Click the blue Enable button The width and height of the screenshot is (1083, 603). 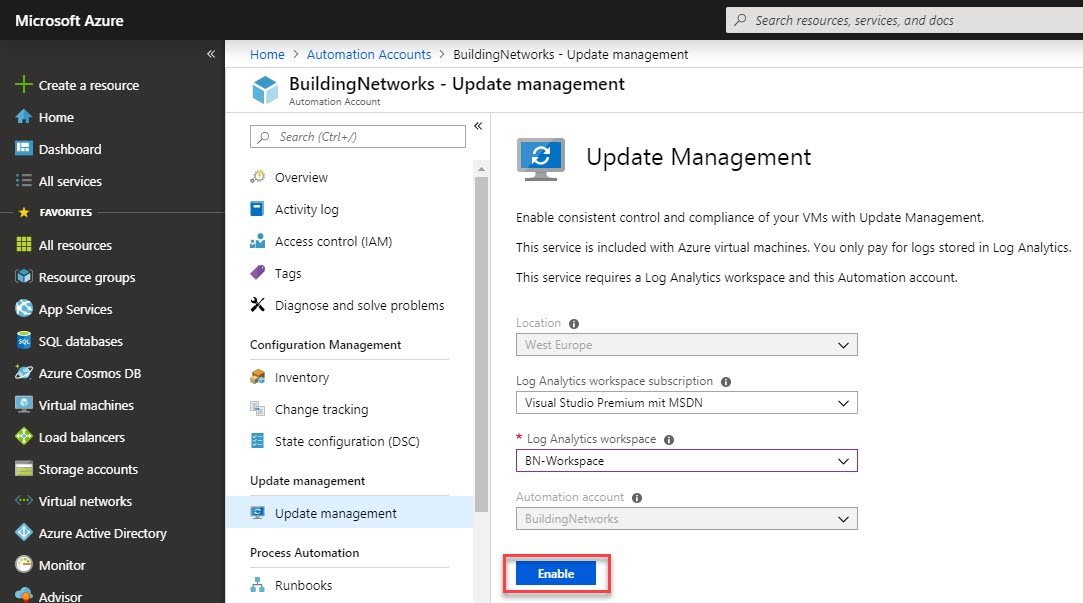pyautogui.click(x=556, y=573)
